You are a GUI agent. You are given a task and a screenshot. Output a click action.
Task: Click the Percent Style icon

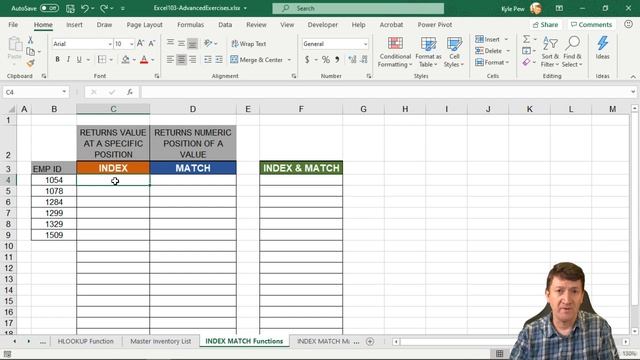pyautogui.click(x=325, y=60)
